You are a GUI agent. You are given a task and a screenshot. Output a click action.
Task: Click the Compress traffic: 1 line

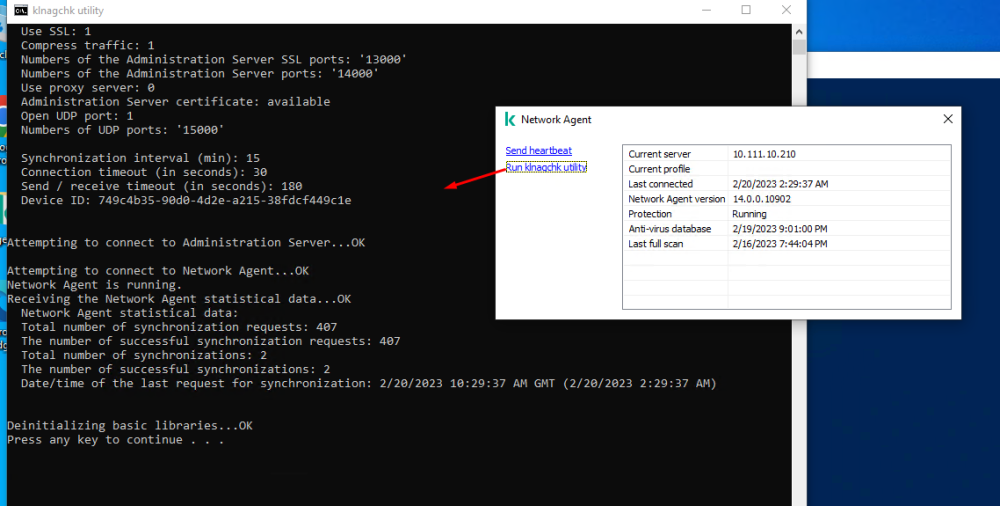click(x=87, y=45)
